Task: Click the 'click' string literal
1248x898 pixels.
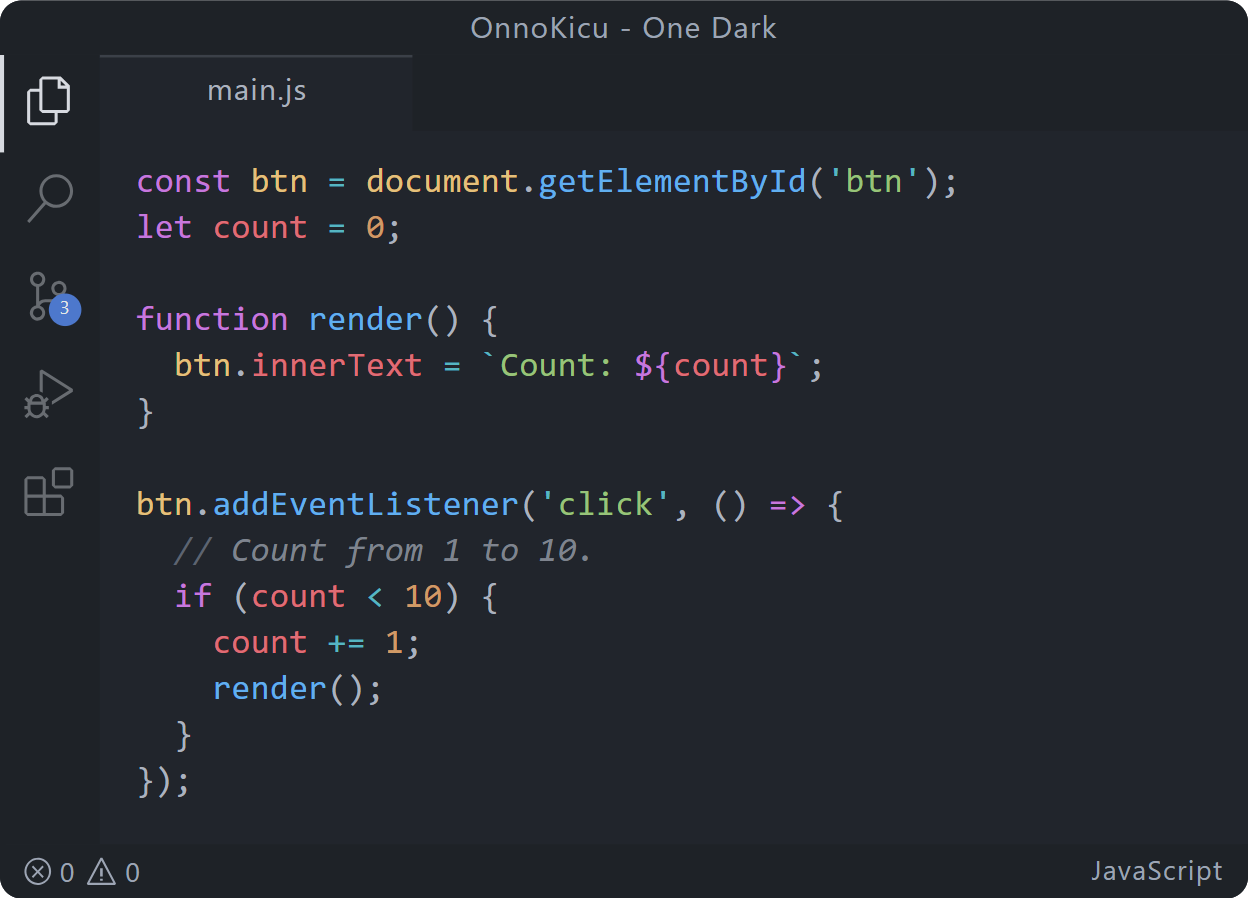Action: tap(604, 504)
